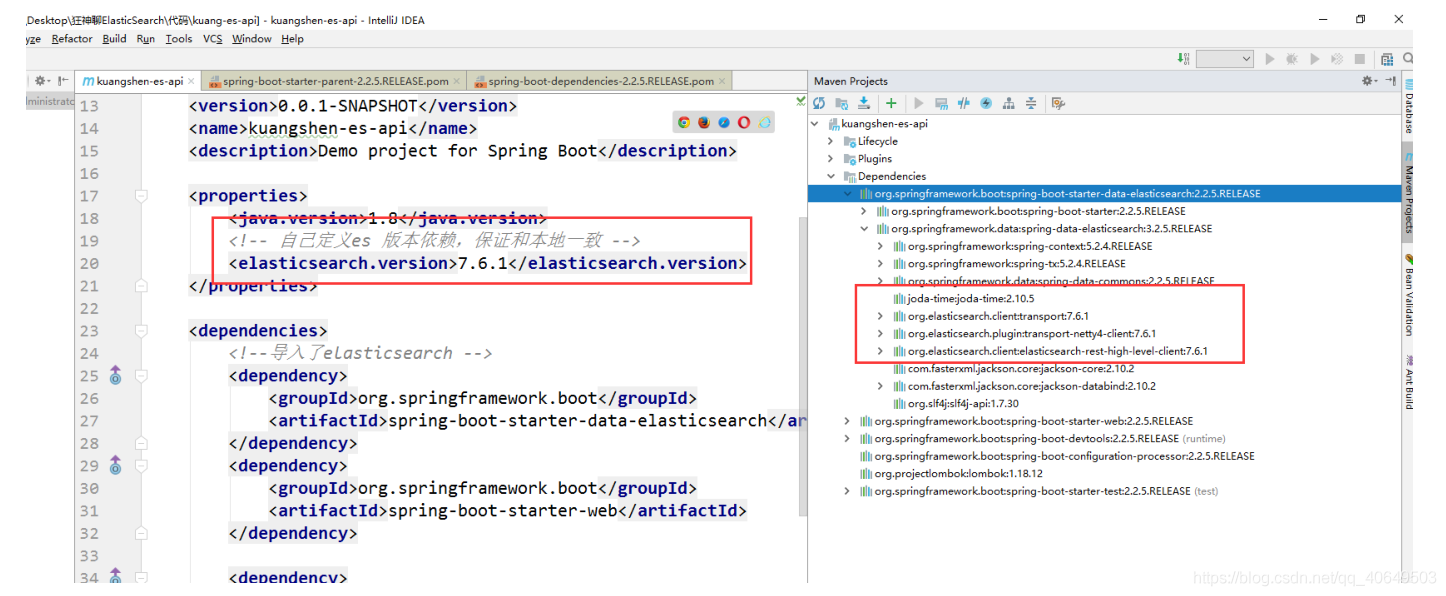Fold the properties block on line 17
1446x596 pixels.
141,196
